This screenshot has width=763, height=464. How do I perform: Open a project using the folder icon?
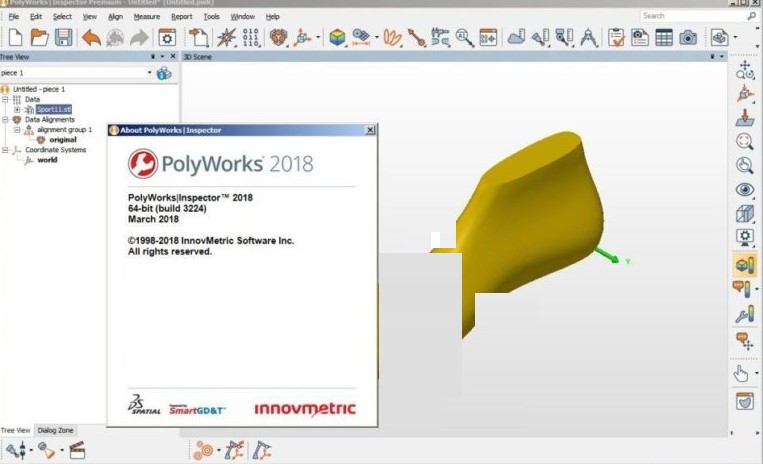(39, 37)
